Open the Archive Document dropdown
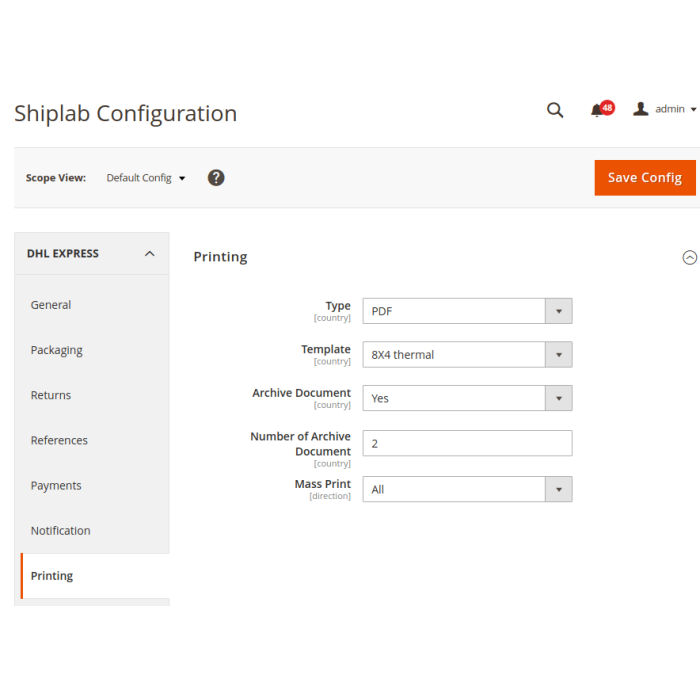 (x=467, y=398)
